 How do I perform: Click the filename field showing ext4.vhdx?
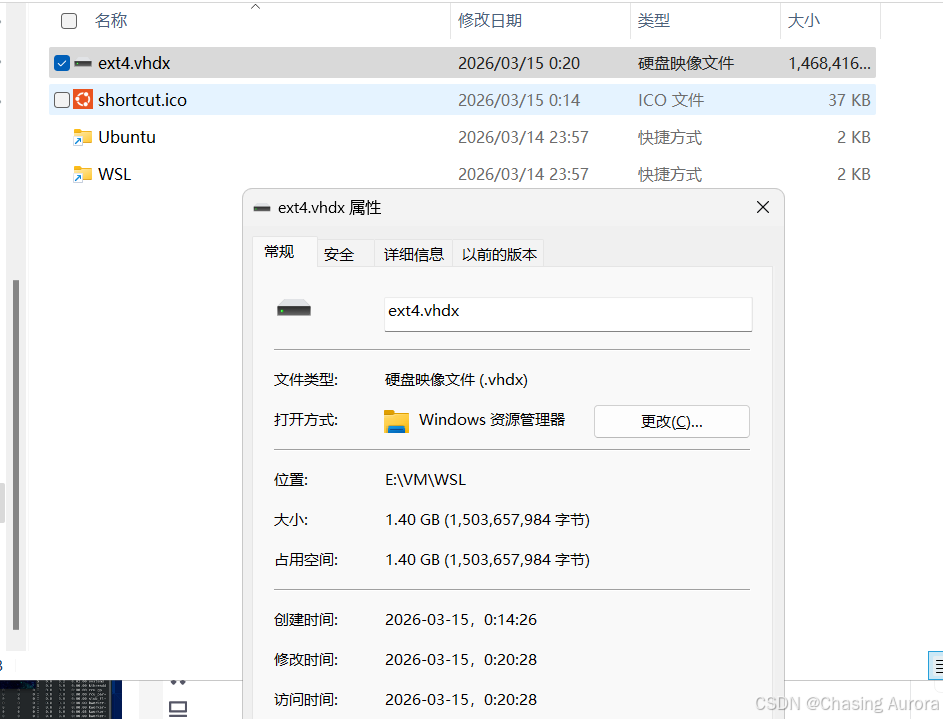567,314
